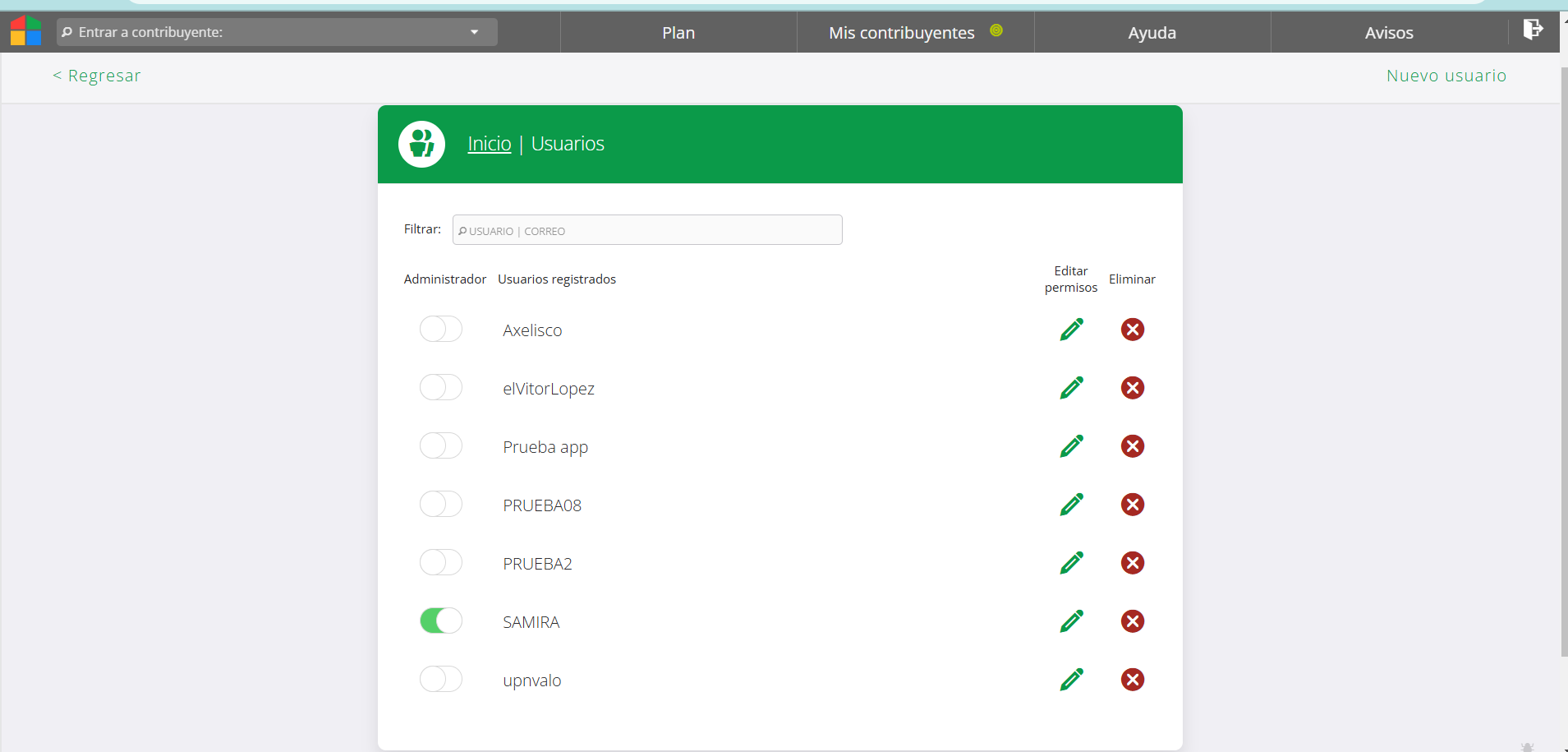The height and width of the screenshot is (752, 1568).
Task: Open the Plan menu
Action: (x=678, y=33)
